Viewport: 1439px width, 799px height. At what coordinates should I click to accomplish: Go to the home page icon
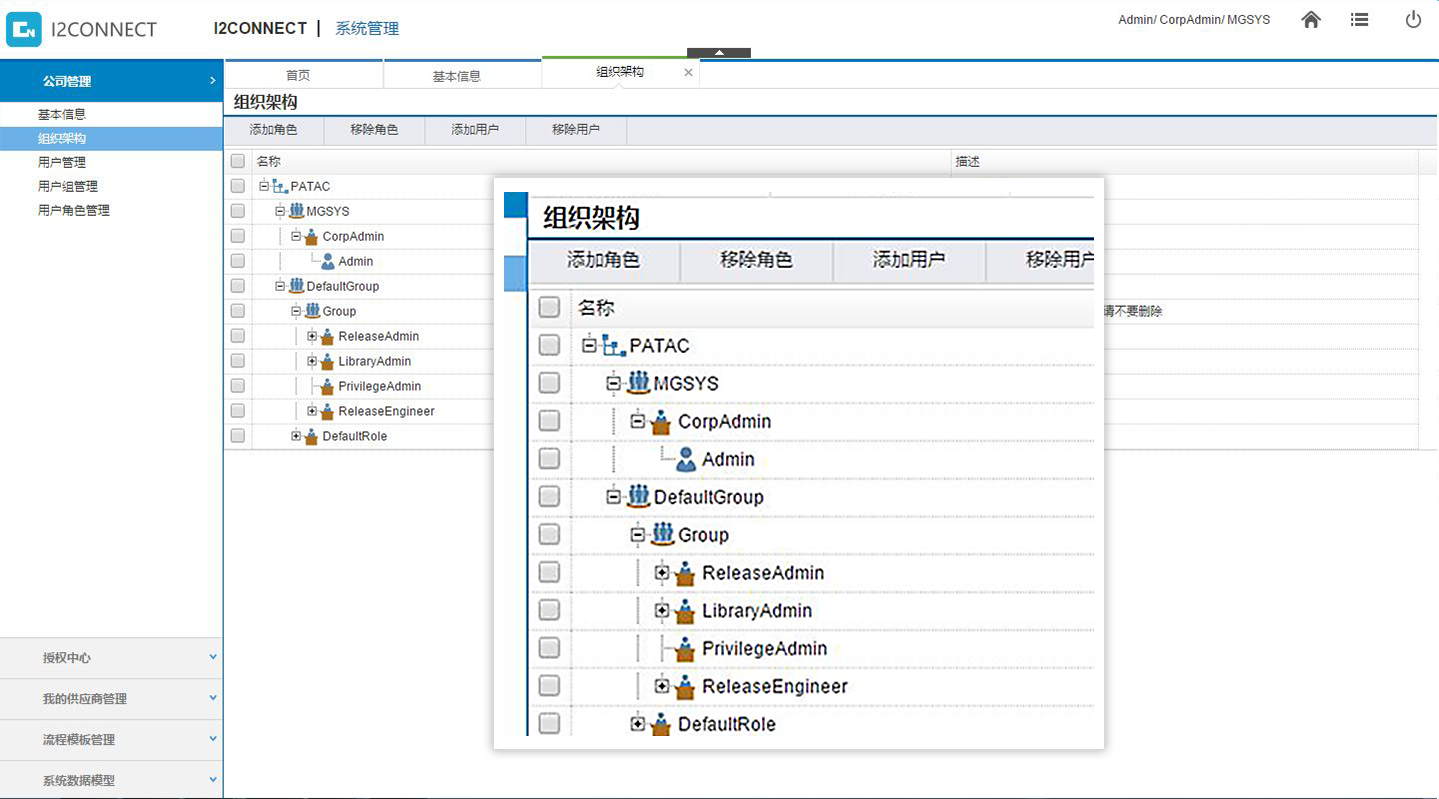(x=1311, y=20)
